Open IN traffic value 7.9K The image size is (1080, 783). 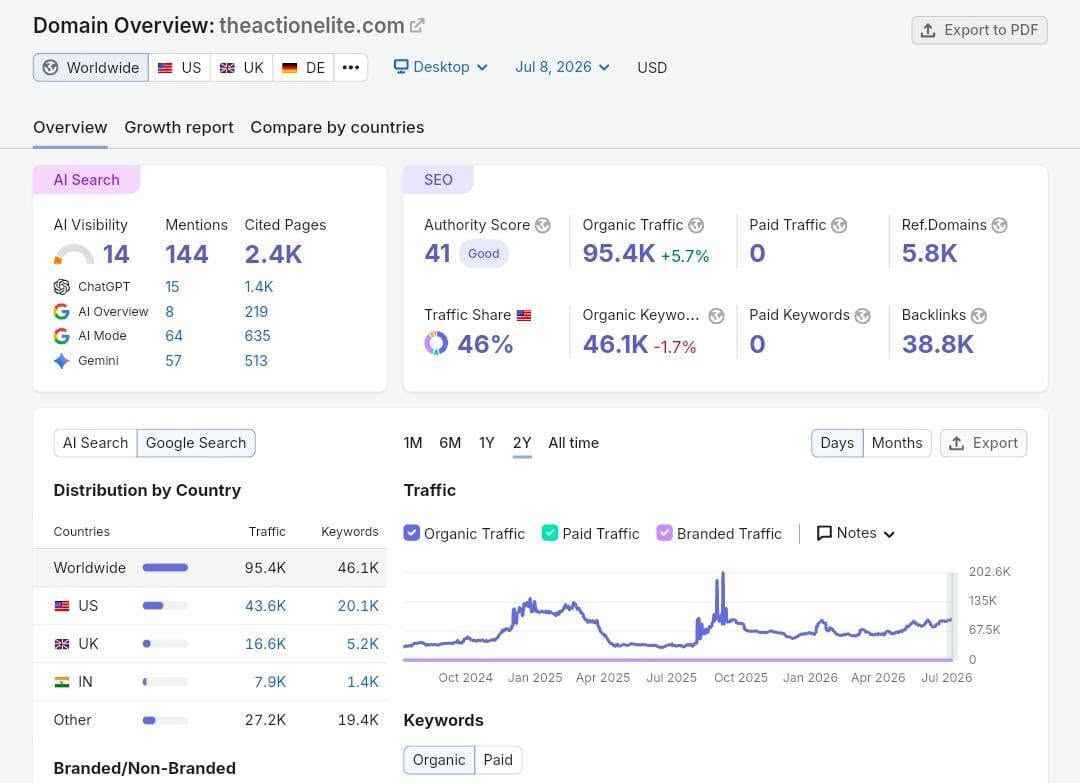coord(270,682)
